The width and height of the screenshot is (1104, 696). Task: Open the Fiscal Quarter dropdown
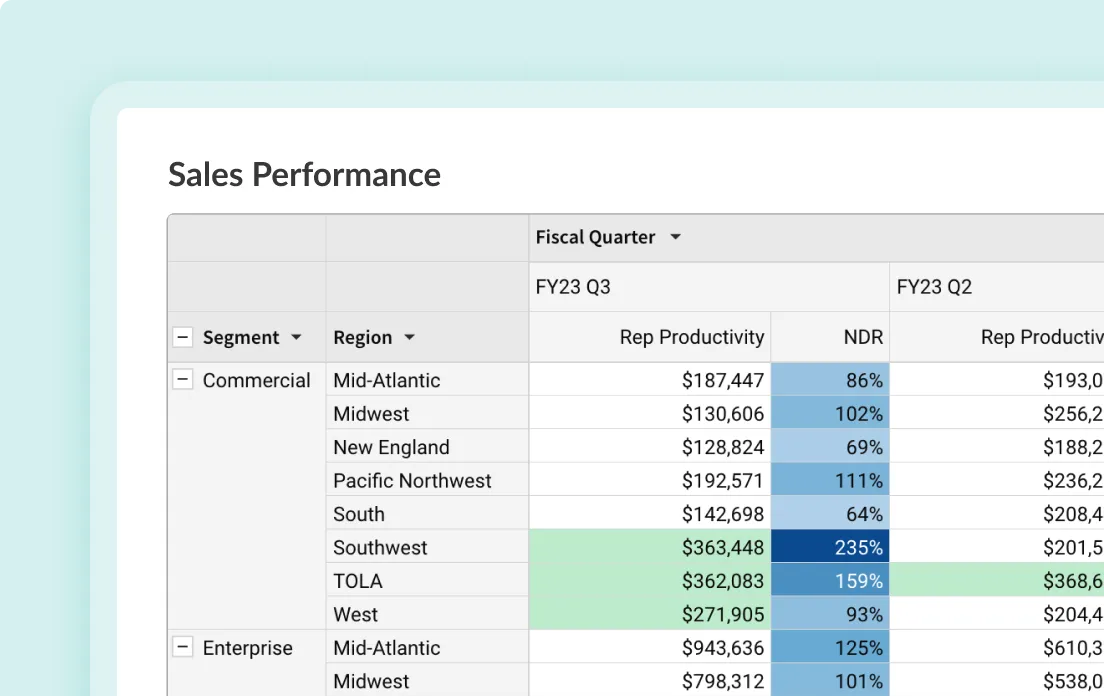click(x=675, y=237)
